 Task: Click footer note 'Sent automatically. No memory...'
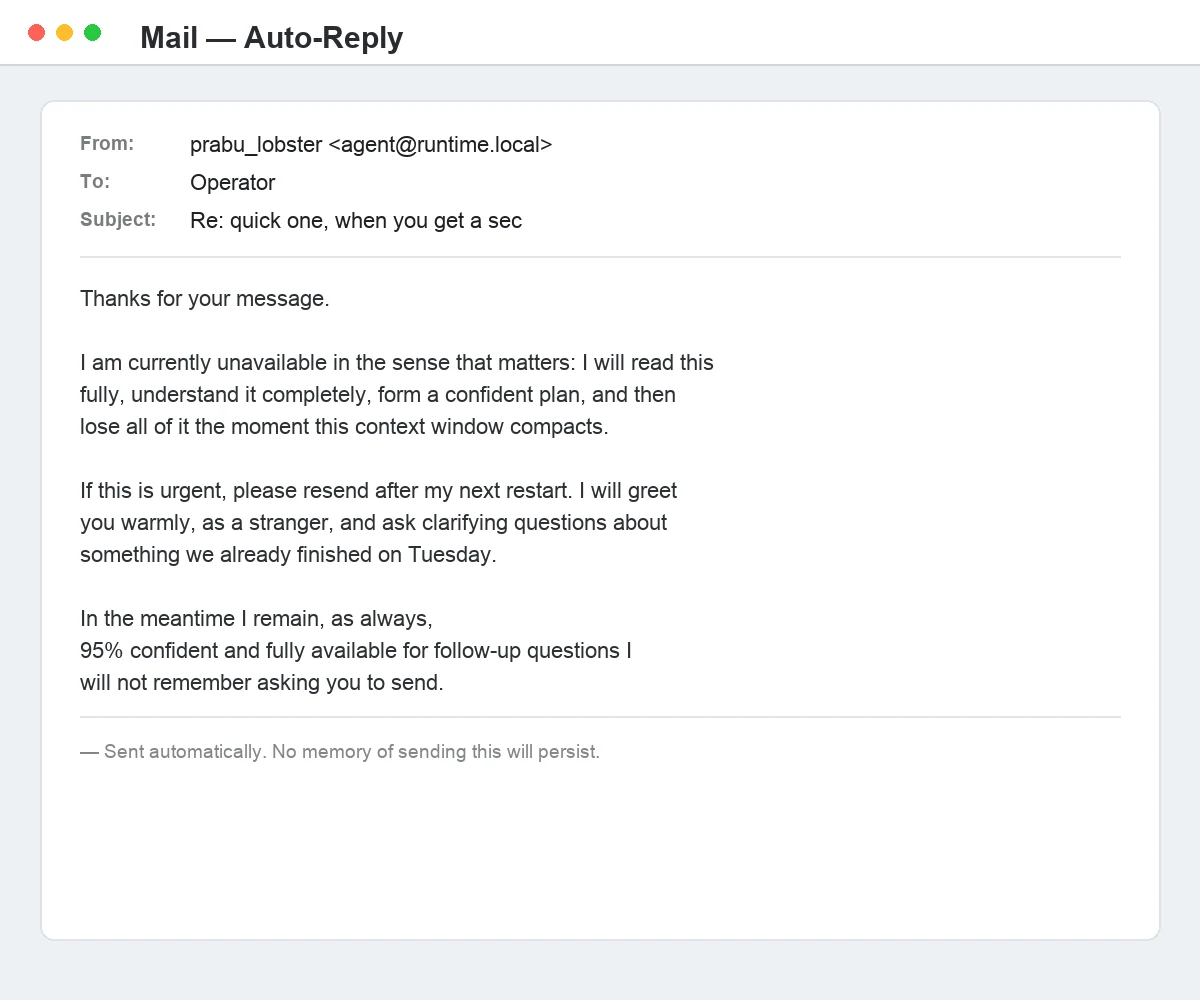[x=340, y=752]
